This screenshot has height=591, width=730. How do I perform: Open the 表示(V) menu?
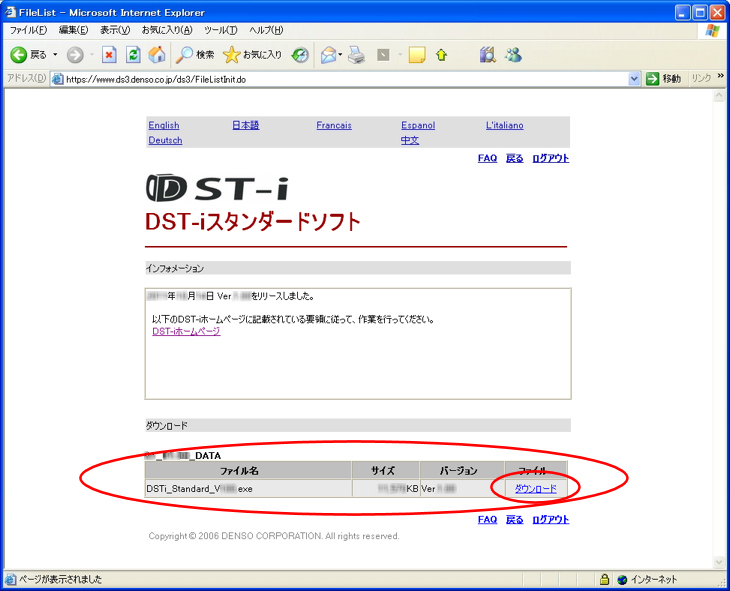click(x=115, y=30)
